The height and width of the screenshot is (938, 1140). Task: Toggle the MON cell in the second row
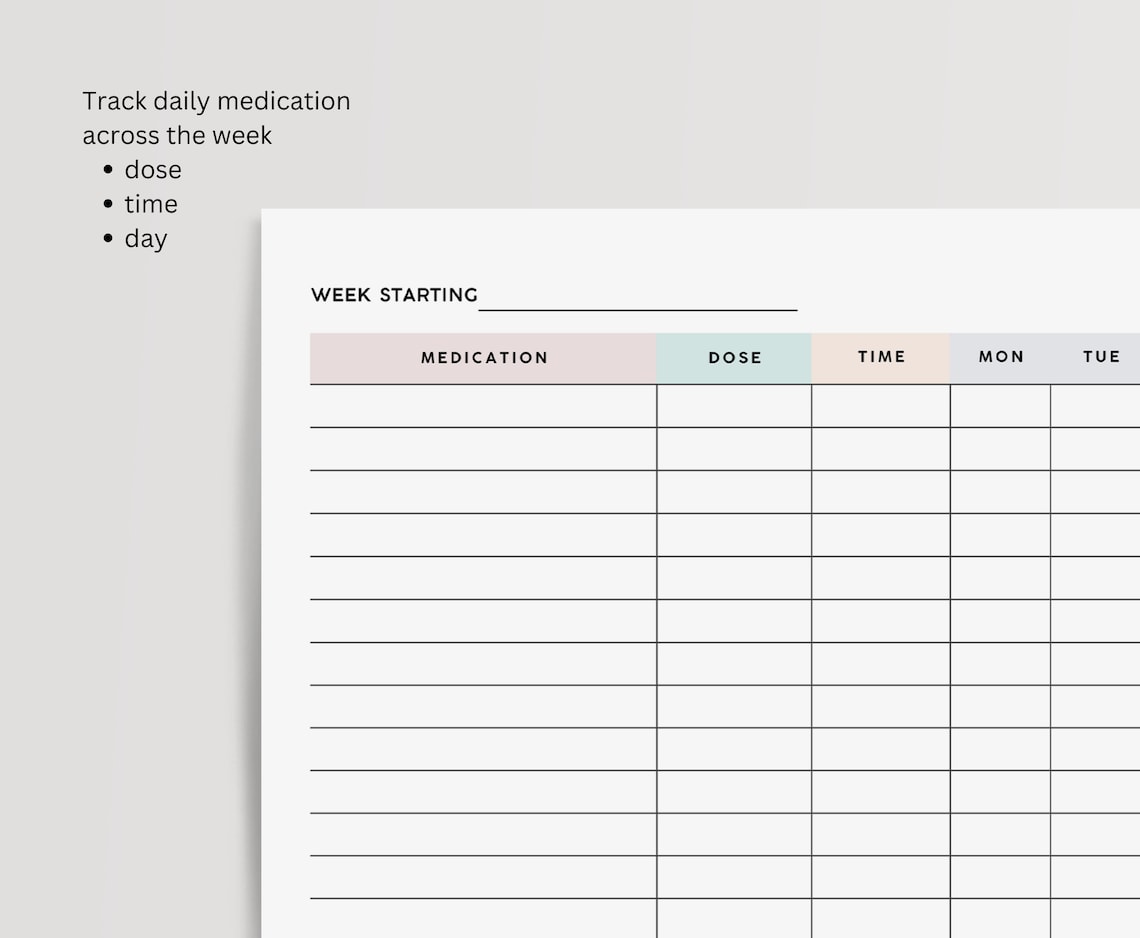pyautogui.click(x=1001, y=448)
